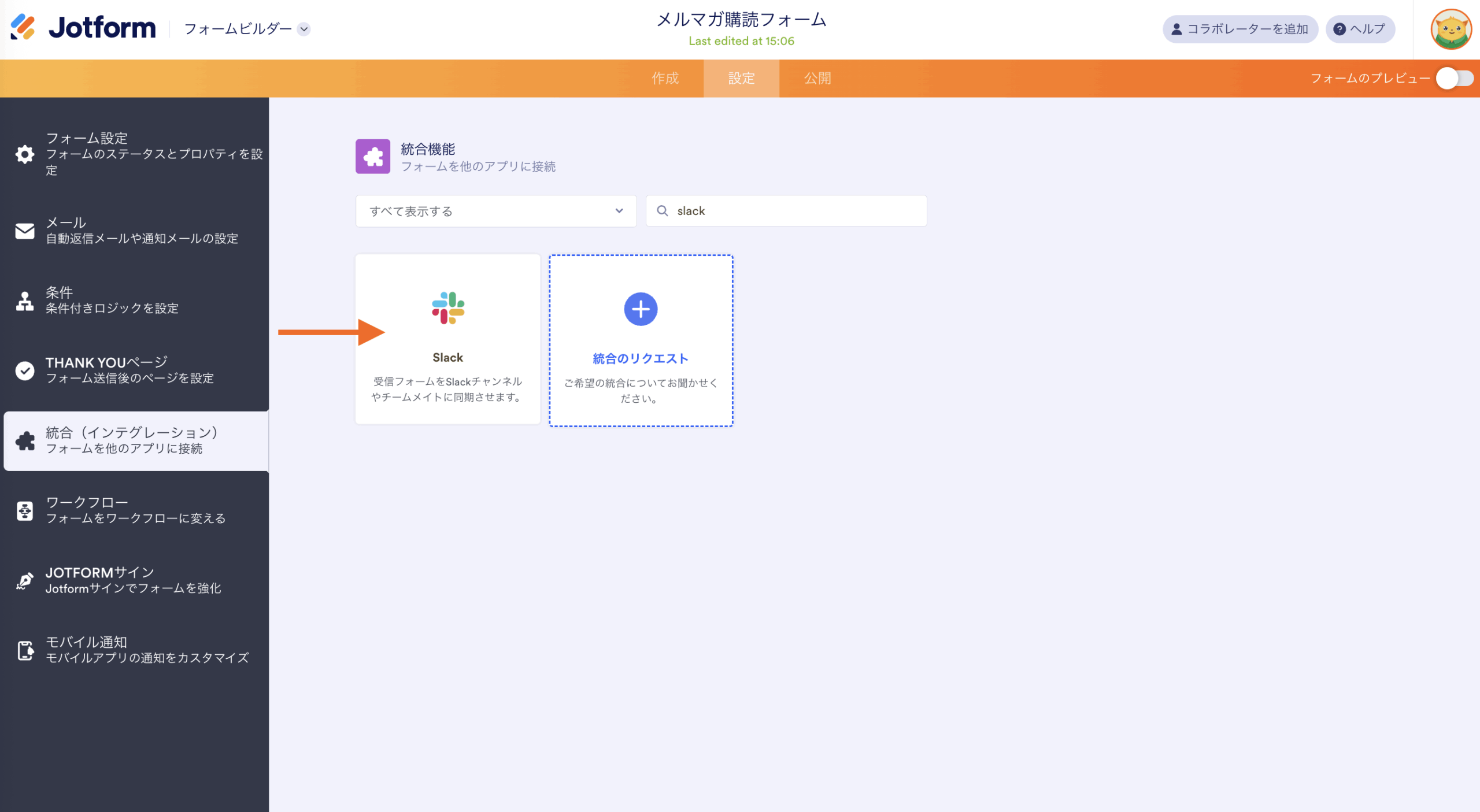The image size is (1480, 812).
Task: Switch to the 公開 tab
Action: pos(817,78)
